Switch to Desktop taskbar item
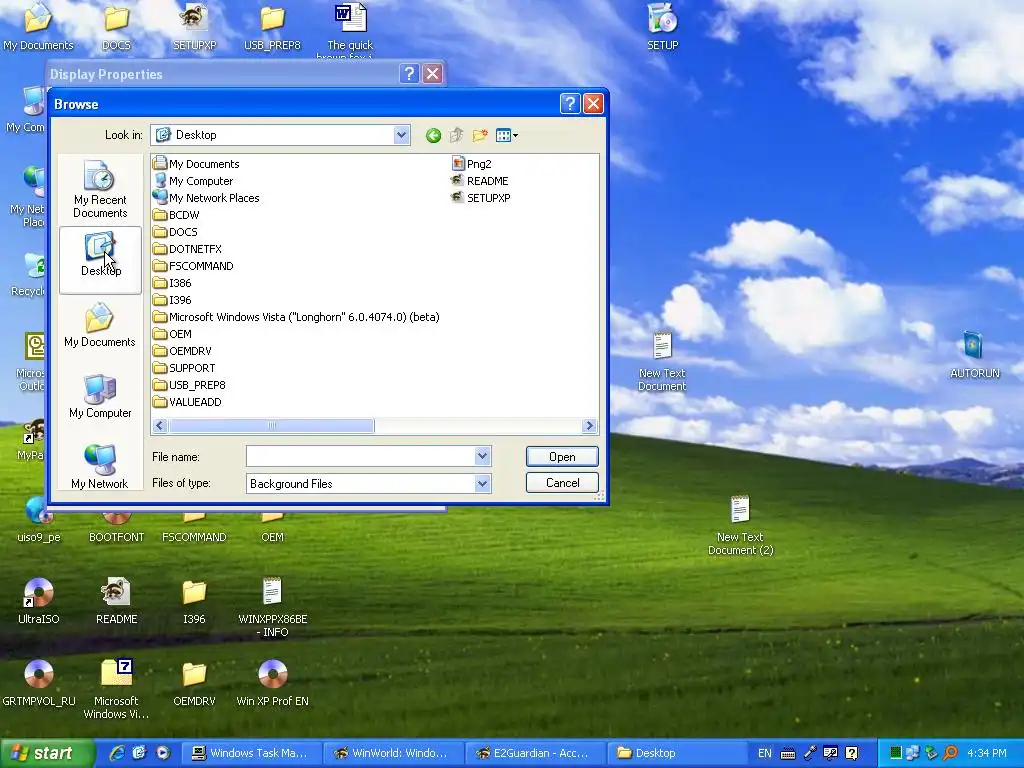 tap(677, 753)
